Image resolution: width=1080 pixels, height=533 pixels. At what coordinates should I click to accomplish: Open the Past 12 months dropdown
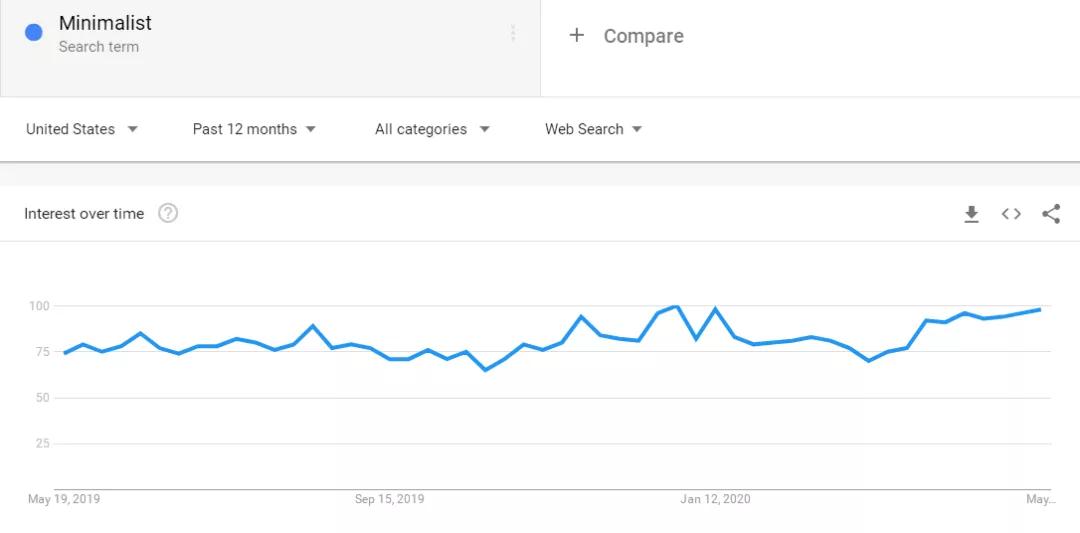click(x=254, y=129)
